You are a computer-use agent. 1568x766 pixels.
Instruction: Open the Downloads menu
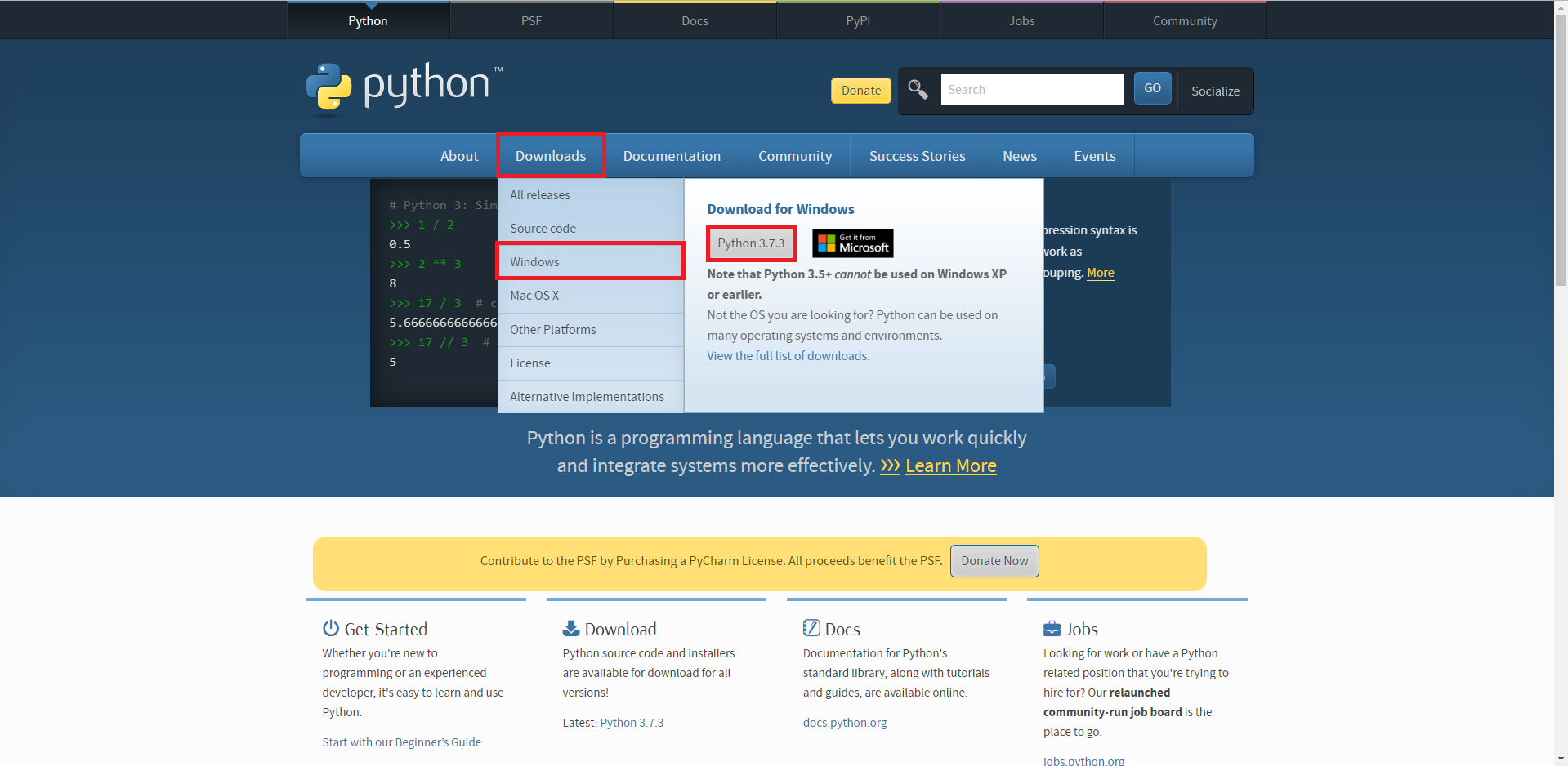tap(551, 156)
